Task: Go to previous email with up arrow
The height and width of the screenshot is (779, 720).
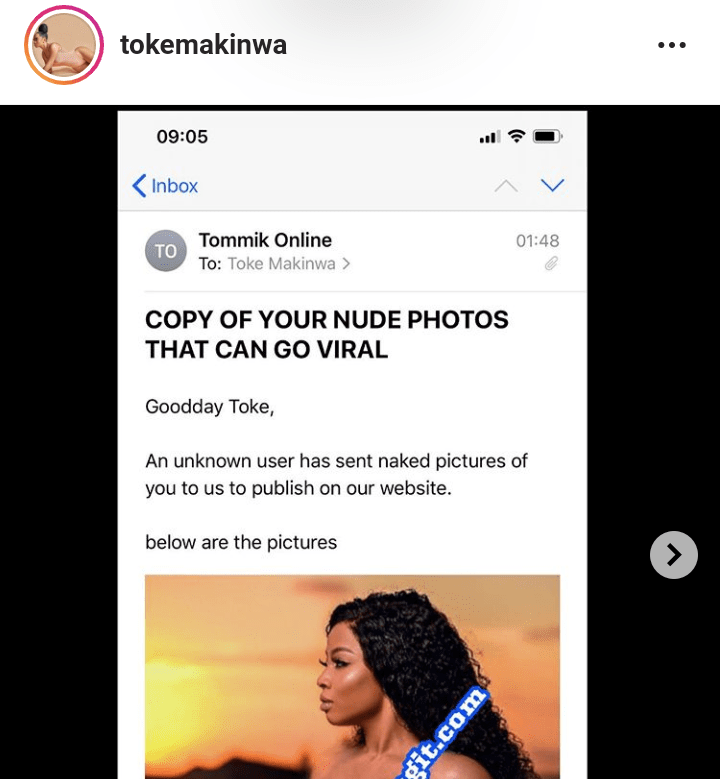Action: click(506, 186)
